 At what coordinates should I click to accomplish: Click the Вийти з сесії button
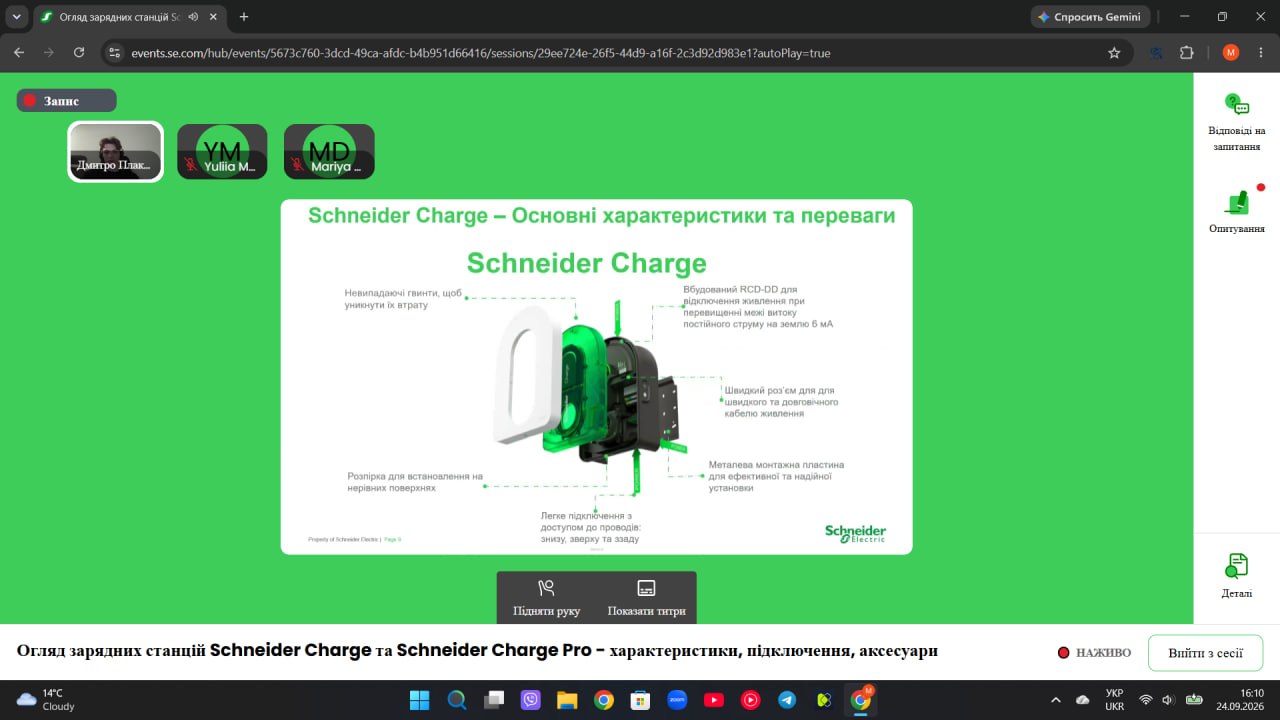(x=1205, y=653)
